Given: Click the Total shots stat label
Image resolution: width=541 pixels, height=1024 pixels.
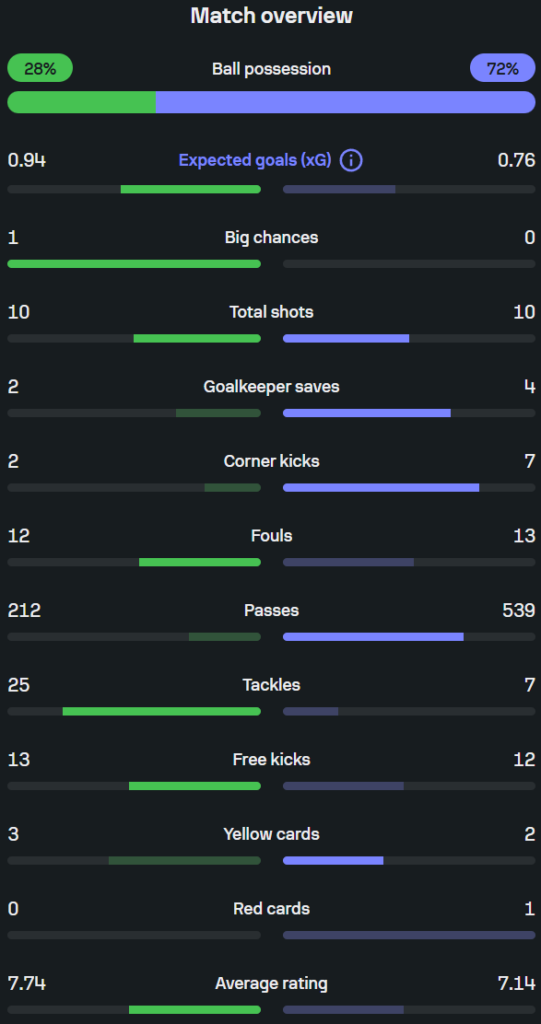Looking at the screenshot, I should (271, 312).
